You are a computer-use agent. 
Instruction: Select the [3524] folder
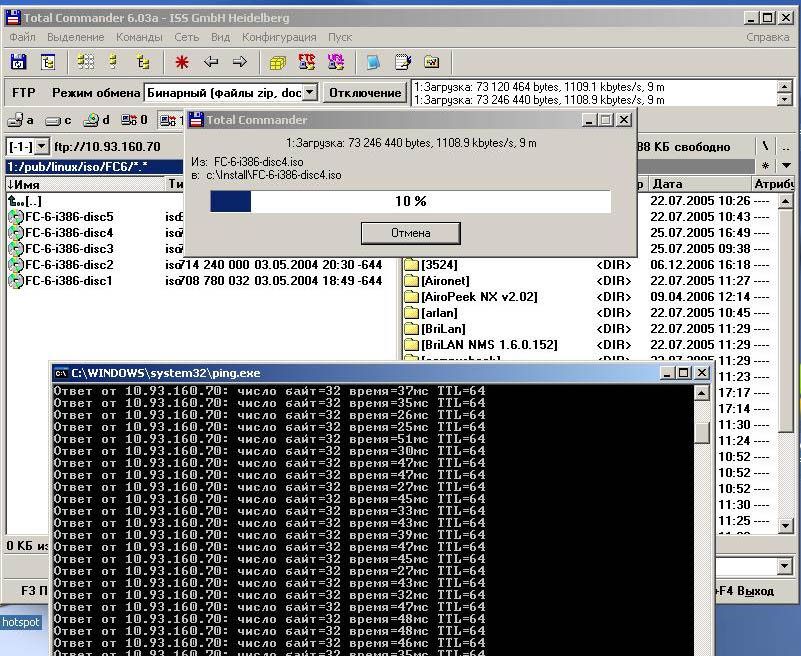coord(431,265)
